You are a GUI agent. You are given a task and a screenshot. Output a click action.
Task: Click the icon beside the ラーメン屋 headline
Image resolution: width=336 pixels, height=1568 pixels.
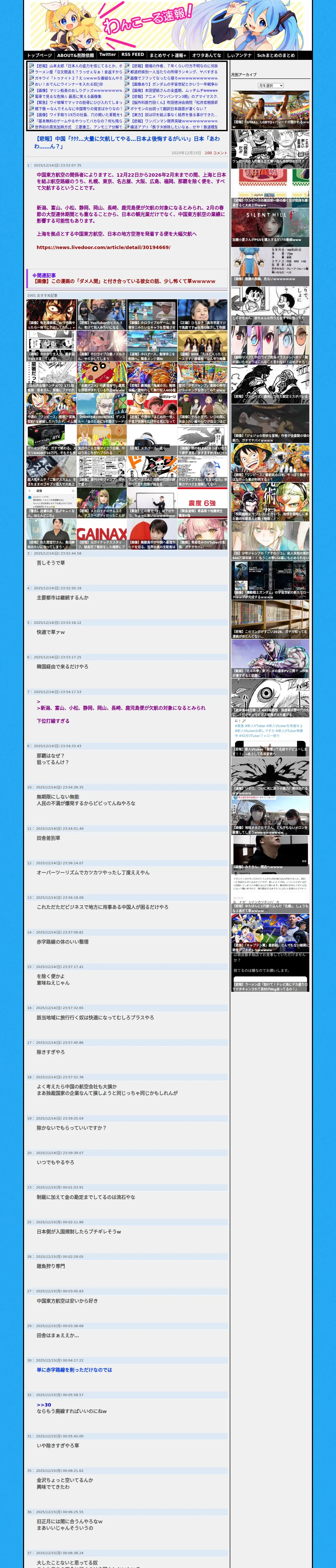coord(32,72)
